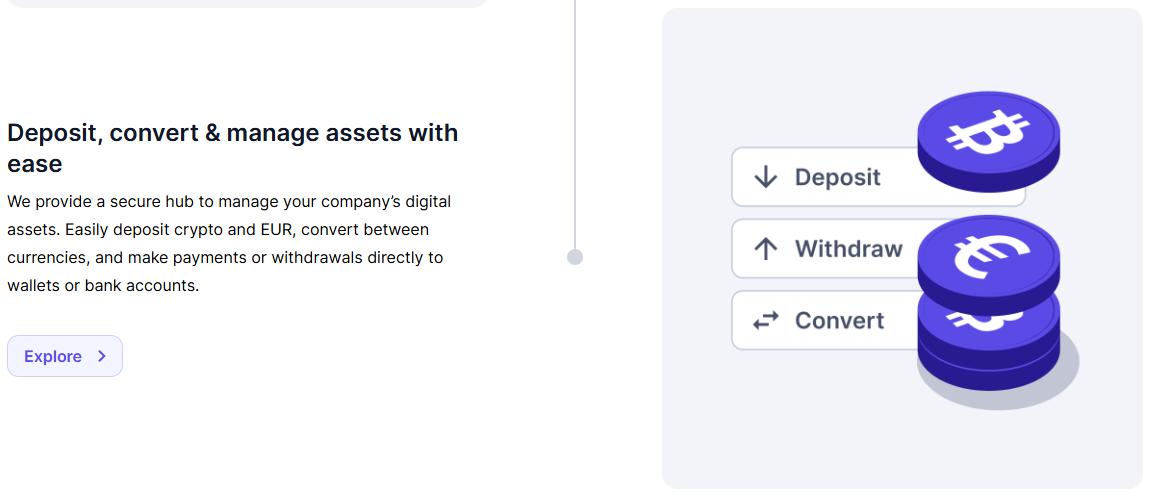
Task: Click the down arrow Deposit icon
Action: pos(765,177)
